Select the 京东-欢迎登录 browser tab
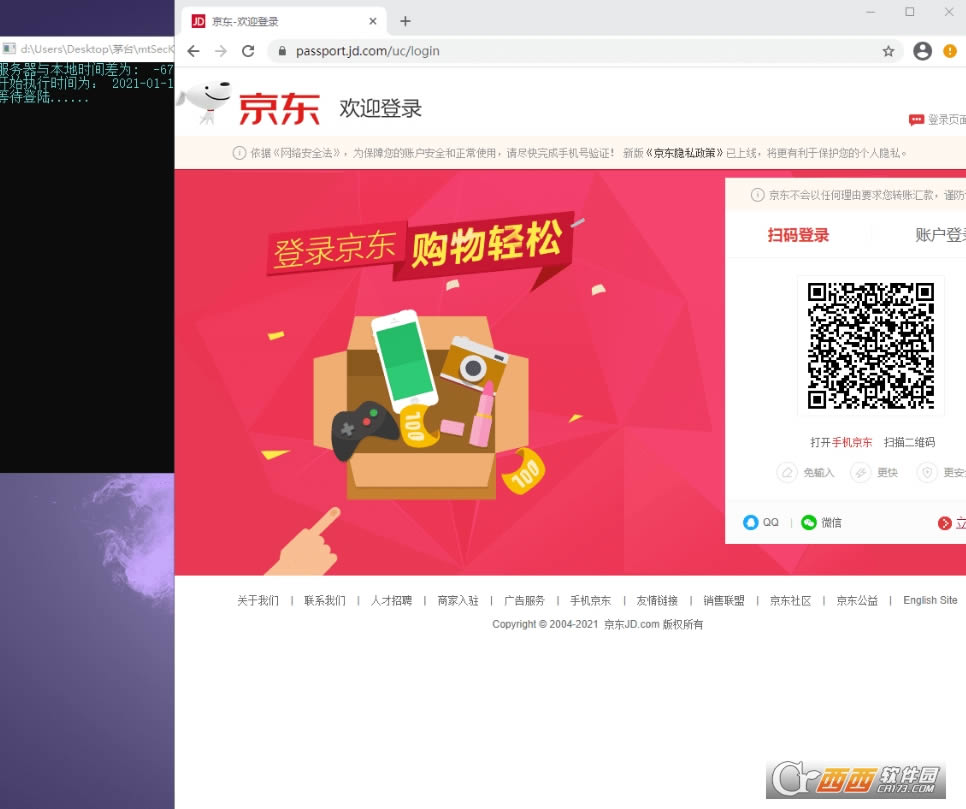Image resolution: width=966 pixels, height=809 pixels. click(x=284, y=21)
